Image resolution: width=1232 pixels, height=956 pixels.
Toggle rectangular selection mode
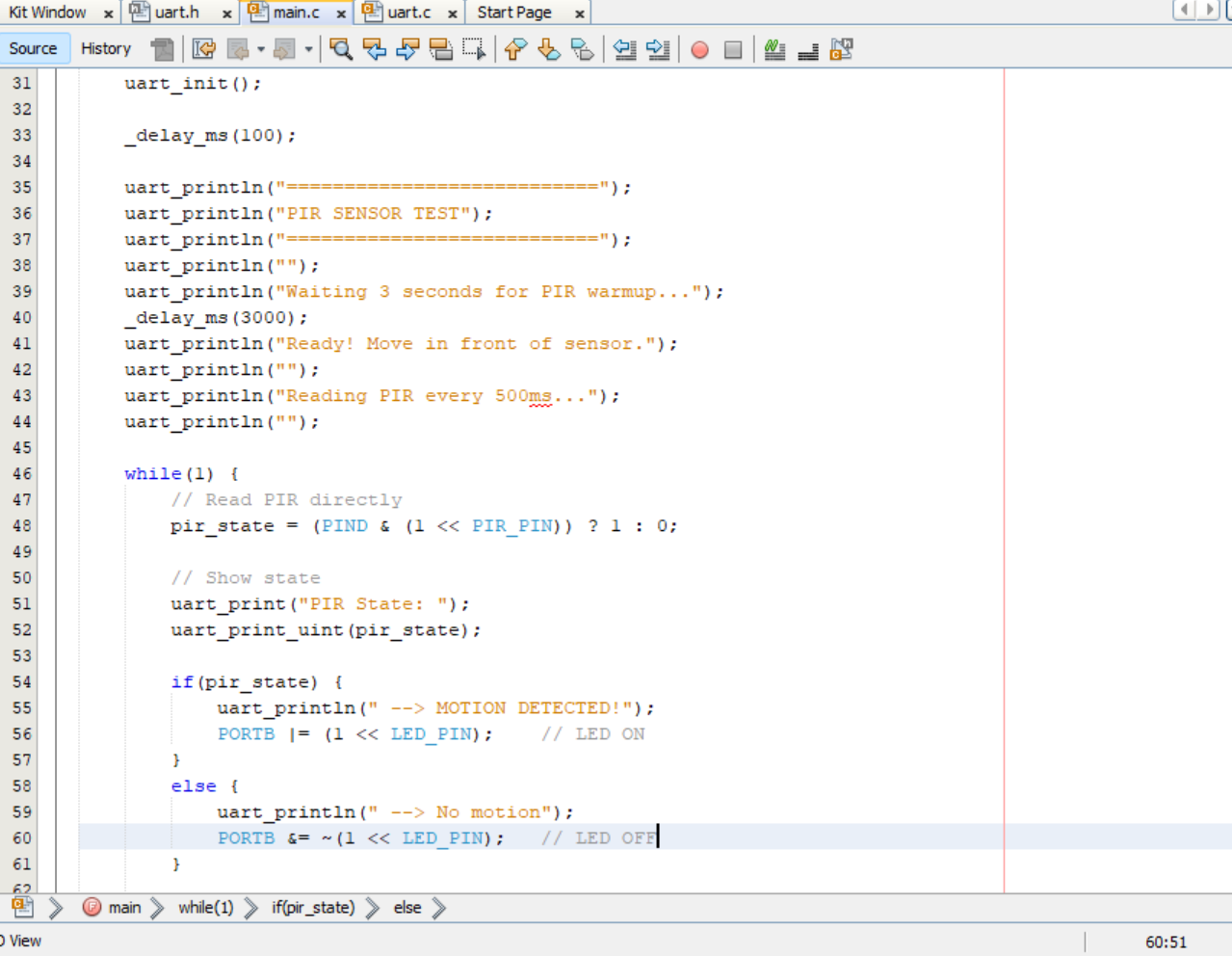(x=474, y=49)
